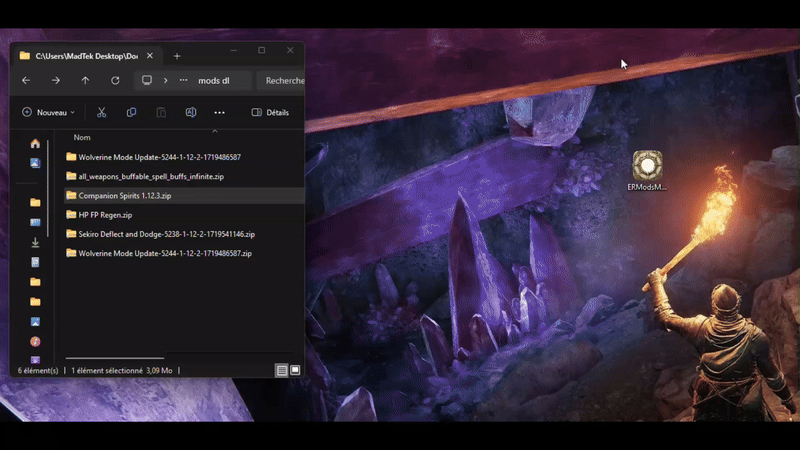Select Companion Spirits 1.12.3.zip
The height and width of the screenshot is (450, 800).
(184, 195)
